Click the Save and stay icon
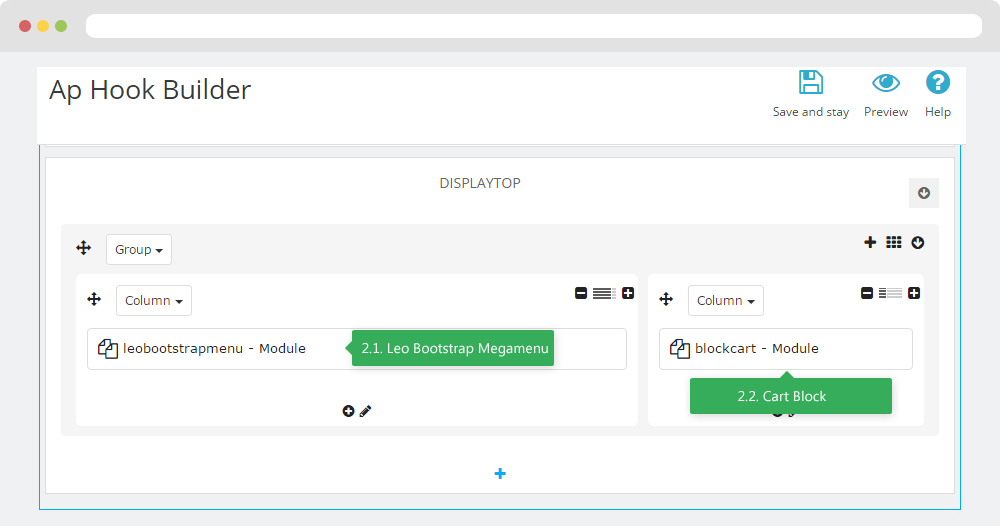1000x526 pixels. 811,83
